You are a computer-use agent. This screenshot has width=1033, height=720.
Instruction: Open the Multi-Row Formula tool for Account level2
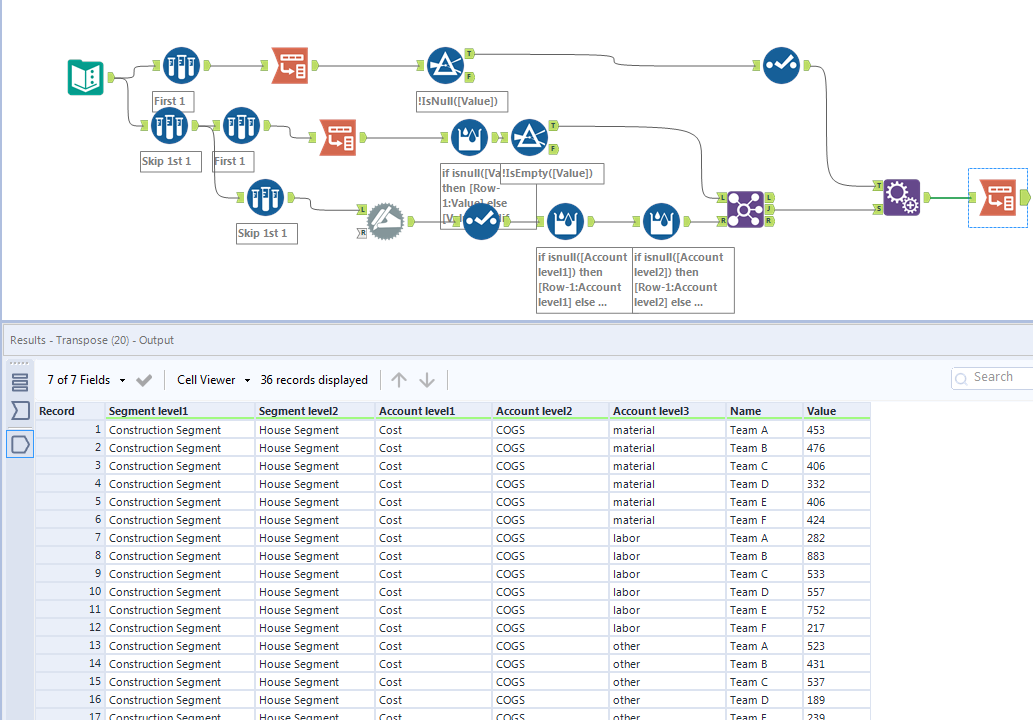(x=662, y=221)
